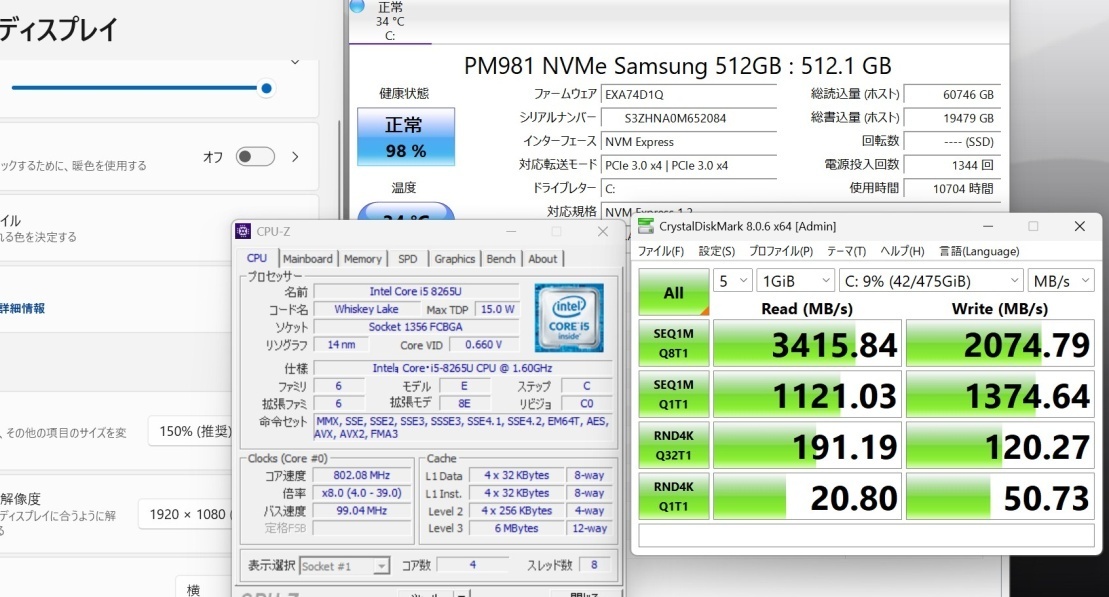Switch to the Memory tab in CPU-Z
Viewport: 1109px width, 597px height.
[x=362, y=259]
